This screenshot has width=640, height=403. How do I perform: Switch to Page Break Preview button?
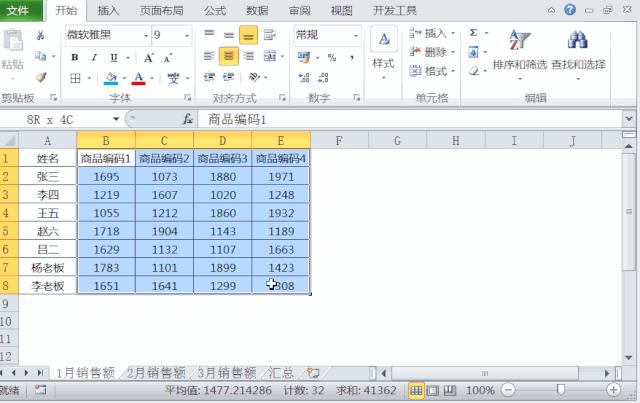coord(450,390)
